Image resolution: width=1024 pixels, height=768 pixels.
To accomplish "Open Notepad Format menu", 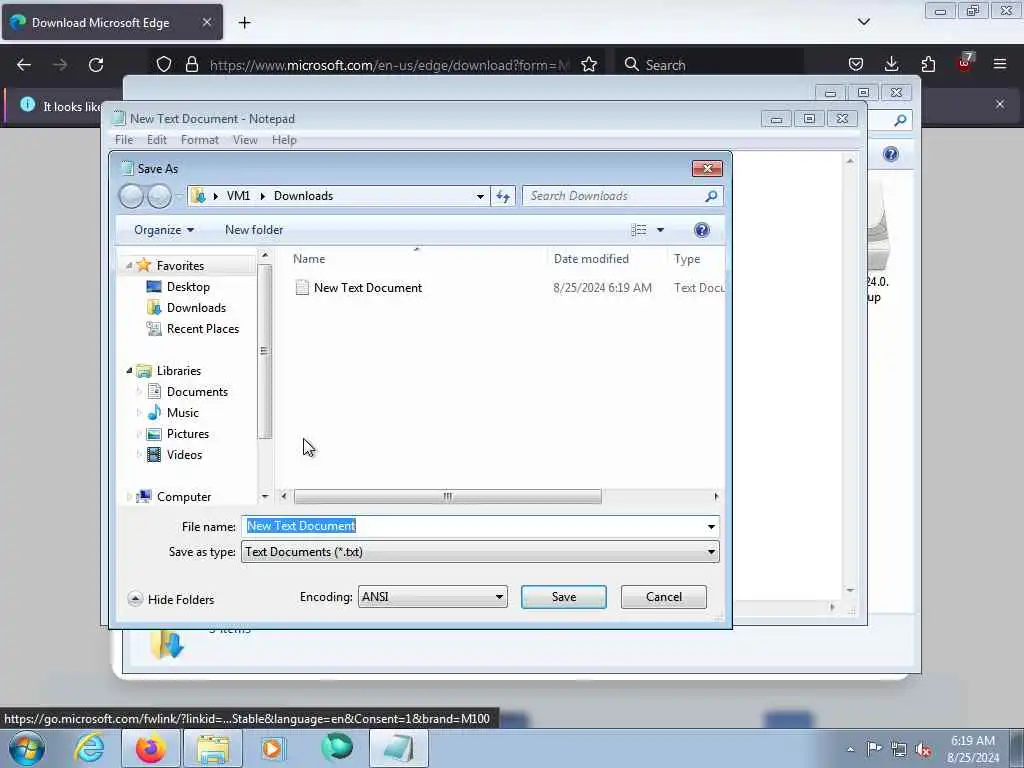I will coord(200,140).
